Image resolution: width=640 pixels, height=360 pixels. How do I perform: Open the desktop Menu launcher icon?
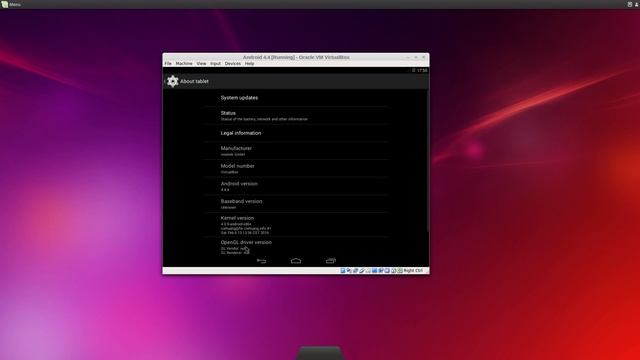pos(4,4)
